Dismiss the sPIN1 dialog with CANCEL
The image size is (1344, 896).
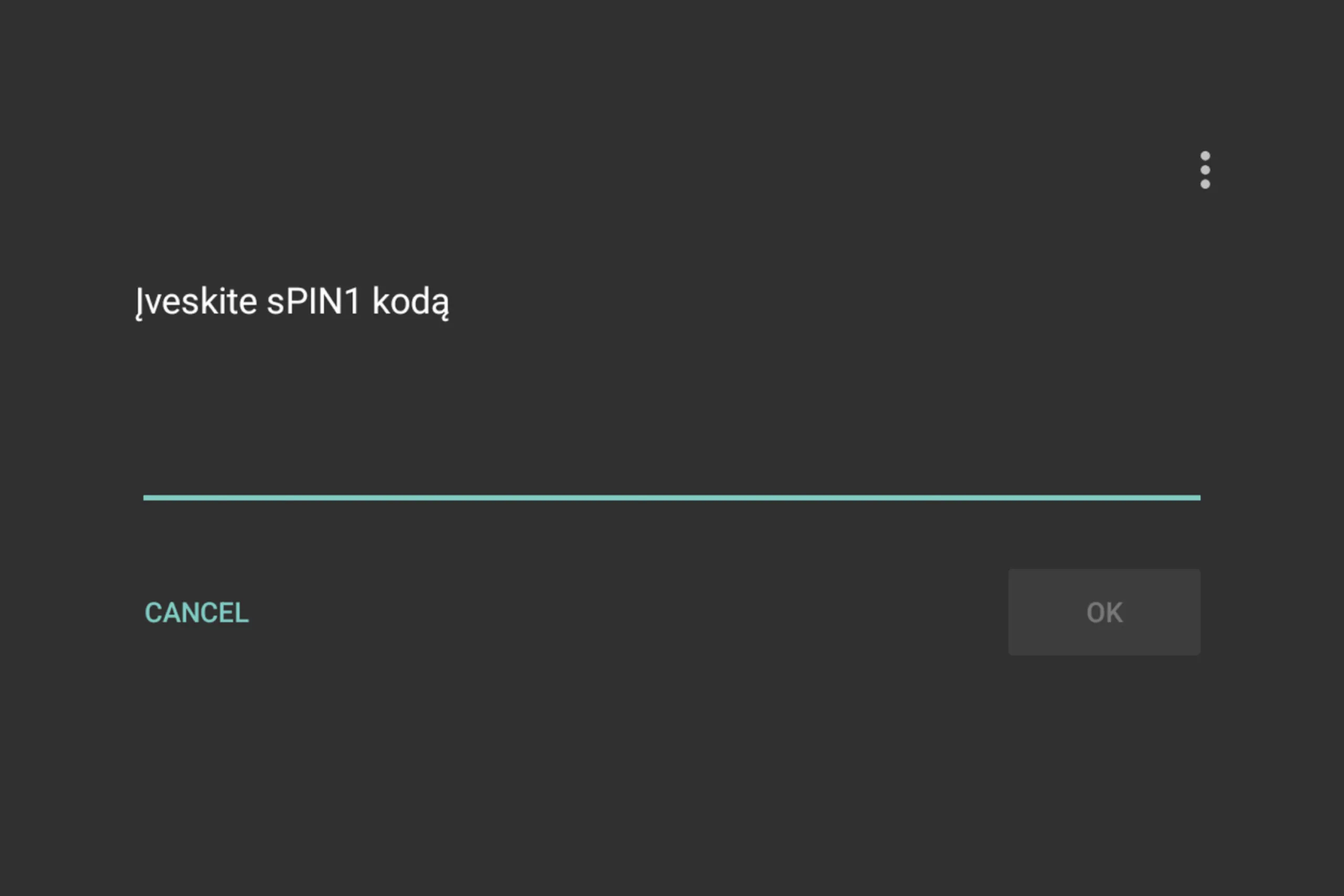[196, 613]
